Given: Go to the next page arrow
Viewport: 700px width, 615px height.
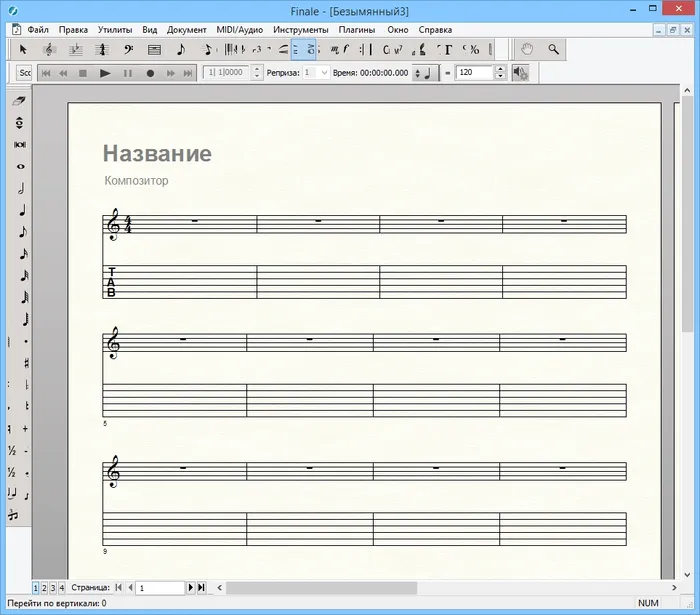Looking at the screenshot, I should pos(191,587).
